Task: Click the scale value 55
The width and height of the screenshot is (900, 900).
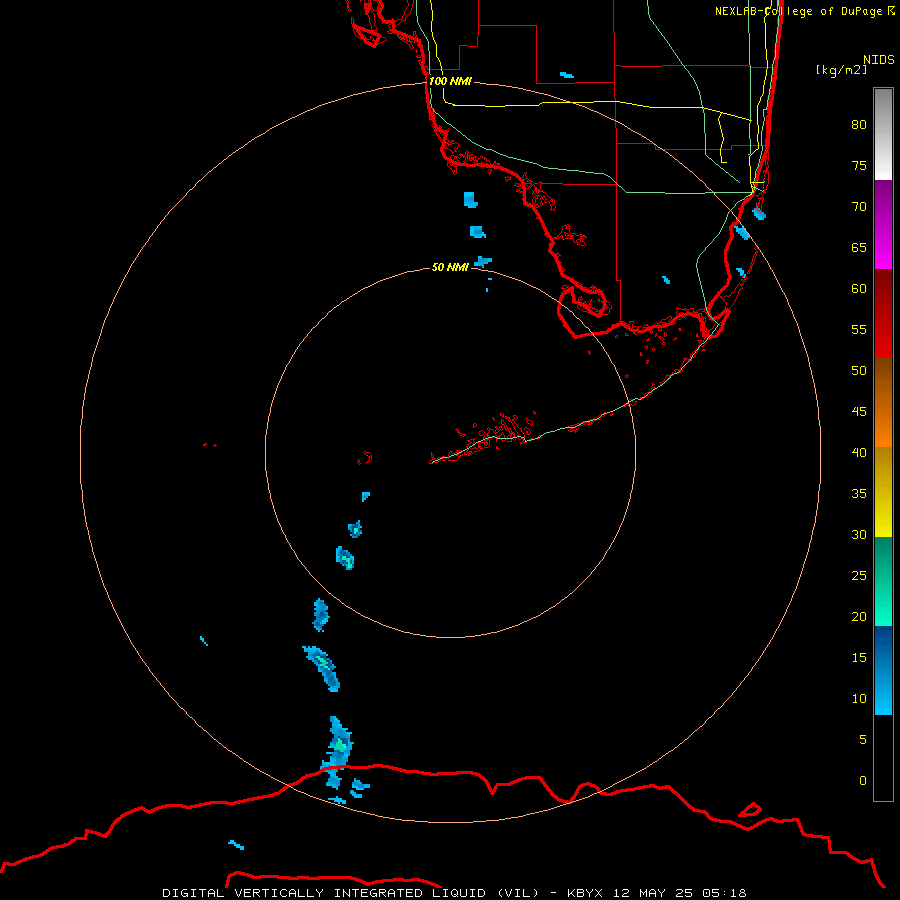Action: [859, 329]
